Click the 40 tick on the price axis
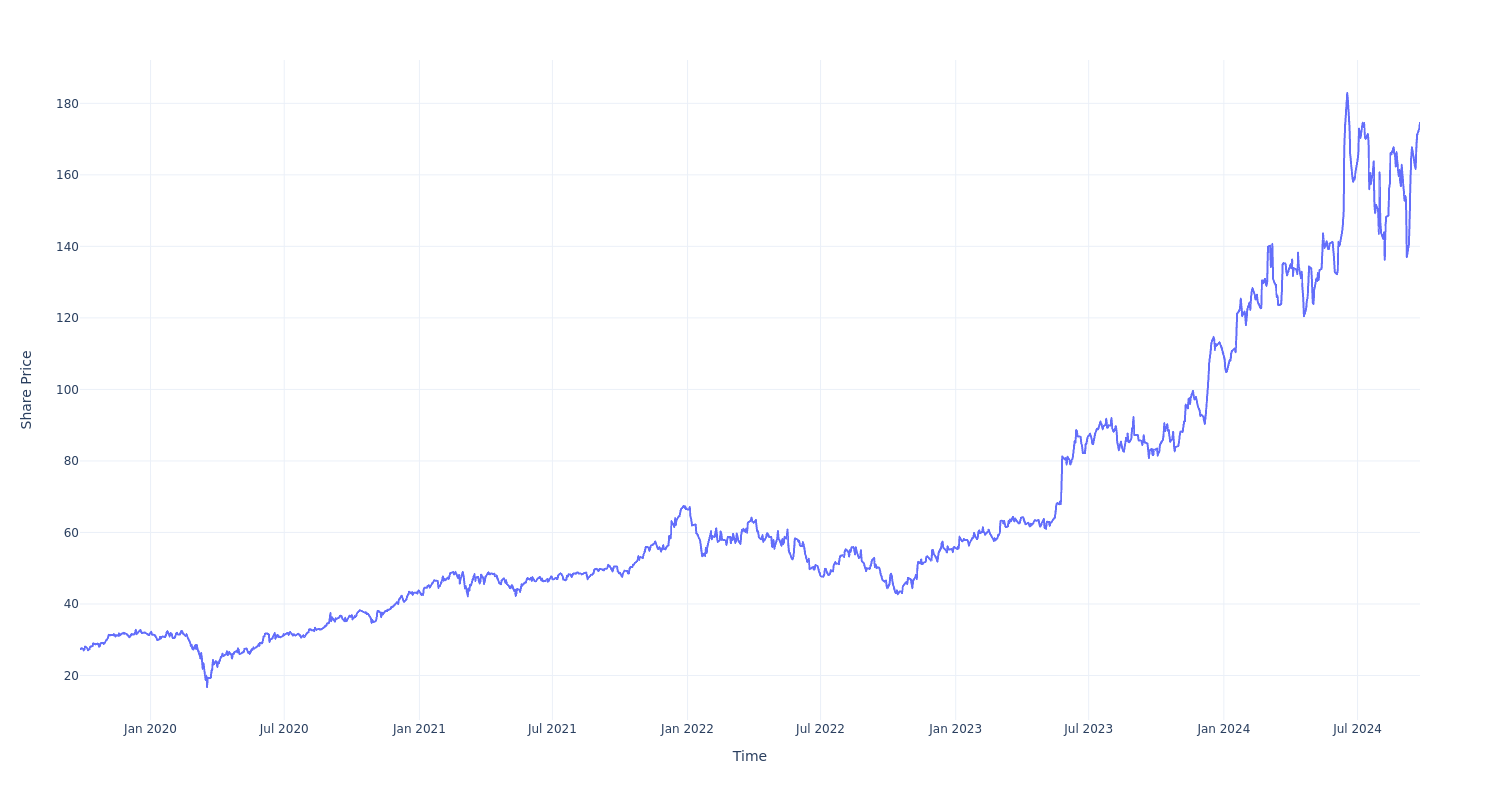1500x800 pixels. coord(71,604)
